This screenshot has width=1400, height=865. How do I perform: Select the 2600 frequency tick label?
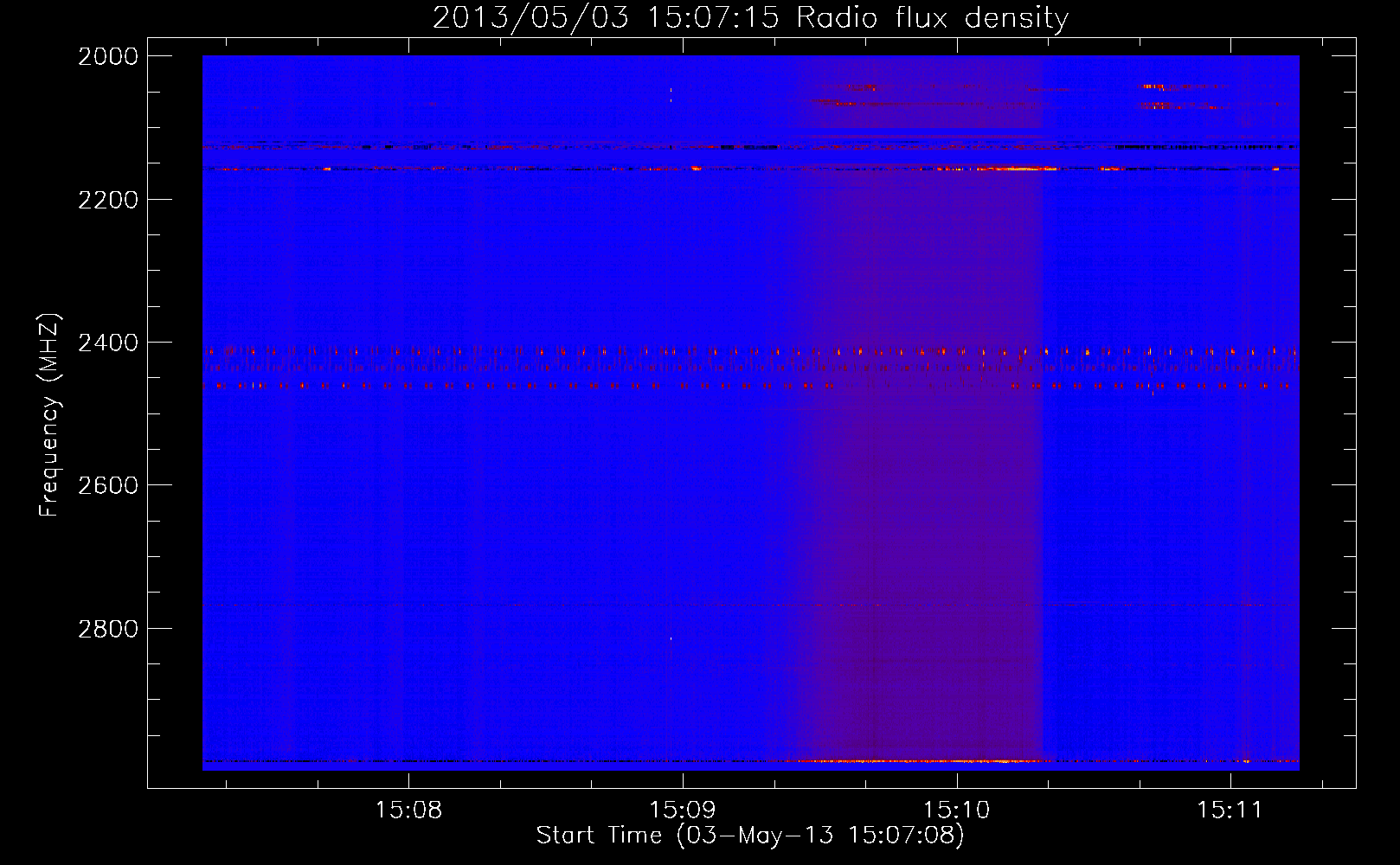point(108,485)
